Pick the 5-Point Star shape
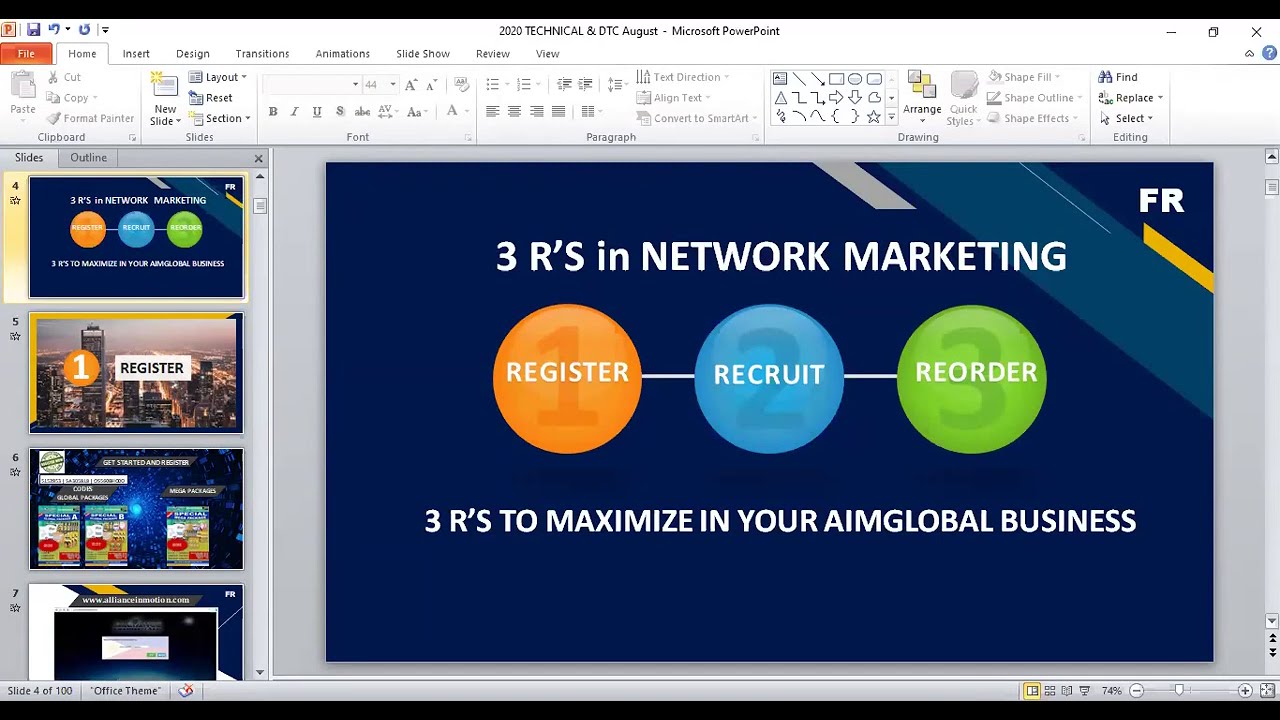Viewport: 1280px width, 720px height. [x=874, y=117]
